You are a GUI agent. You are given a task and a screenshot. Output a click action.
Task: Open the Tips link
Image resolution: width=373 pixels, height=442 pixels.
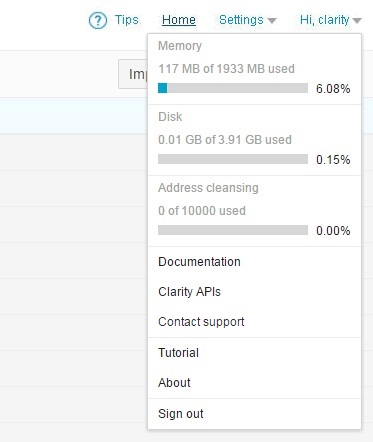click(126, 20)
